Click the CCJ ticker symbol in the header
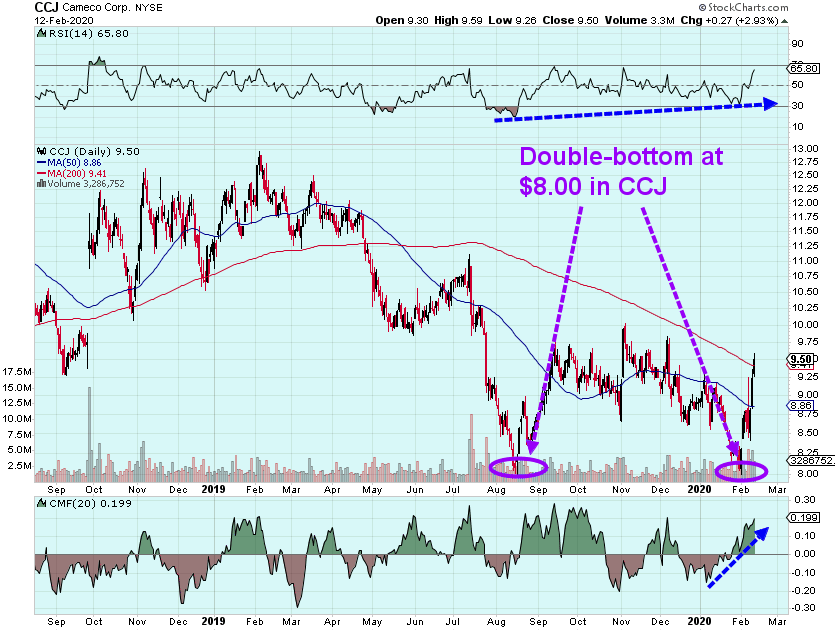This screenshot has height=632, width=839. [47, 7]
